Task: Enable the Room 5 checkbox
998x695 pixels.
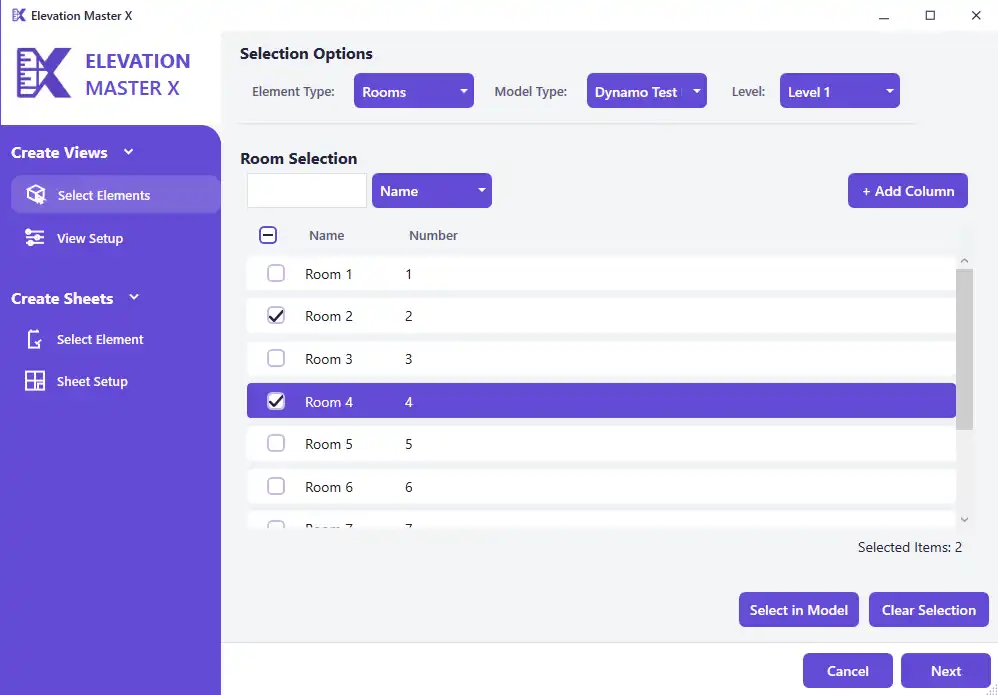Action: (x=276, y=444)
